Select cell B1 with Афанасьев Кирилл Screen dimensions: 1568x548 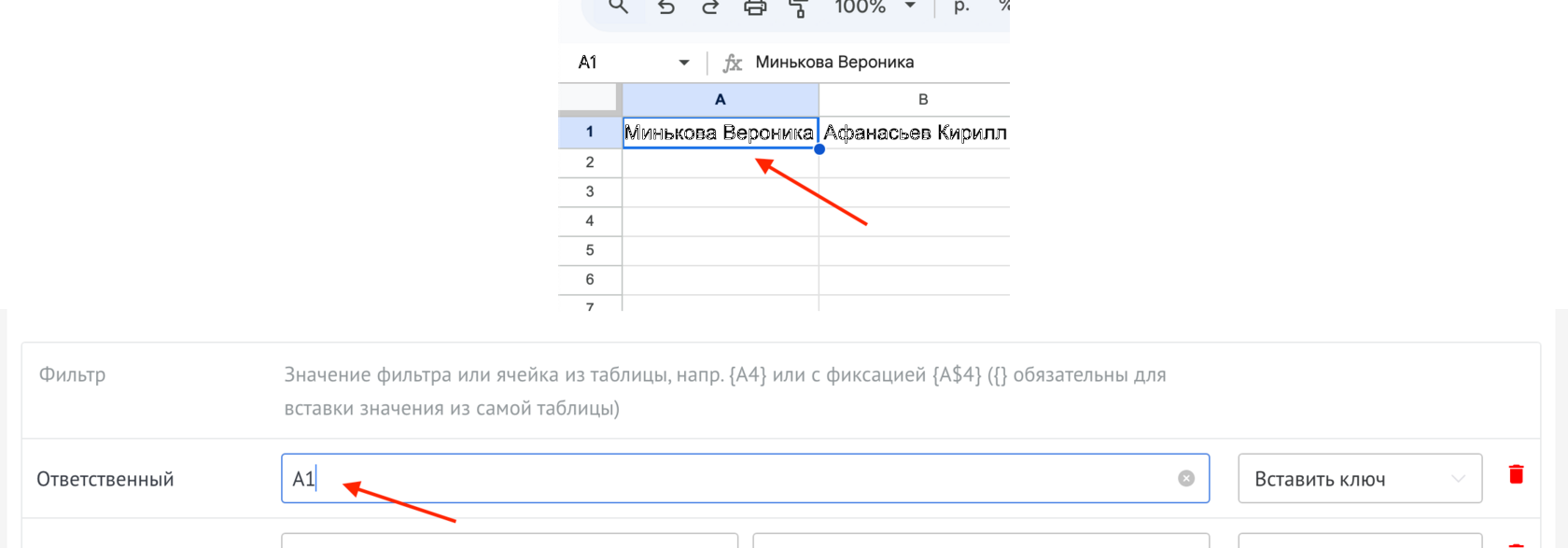point(914,133)
